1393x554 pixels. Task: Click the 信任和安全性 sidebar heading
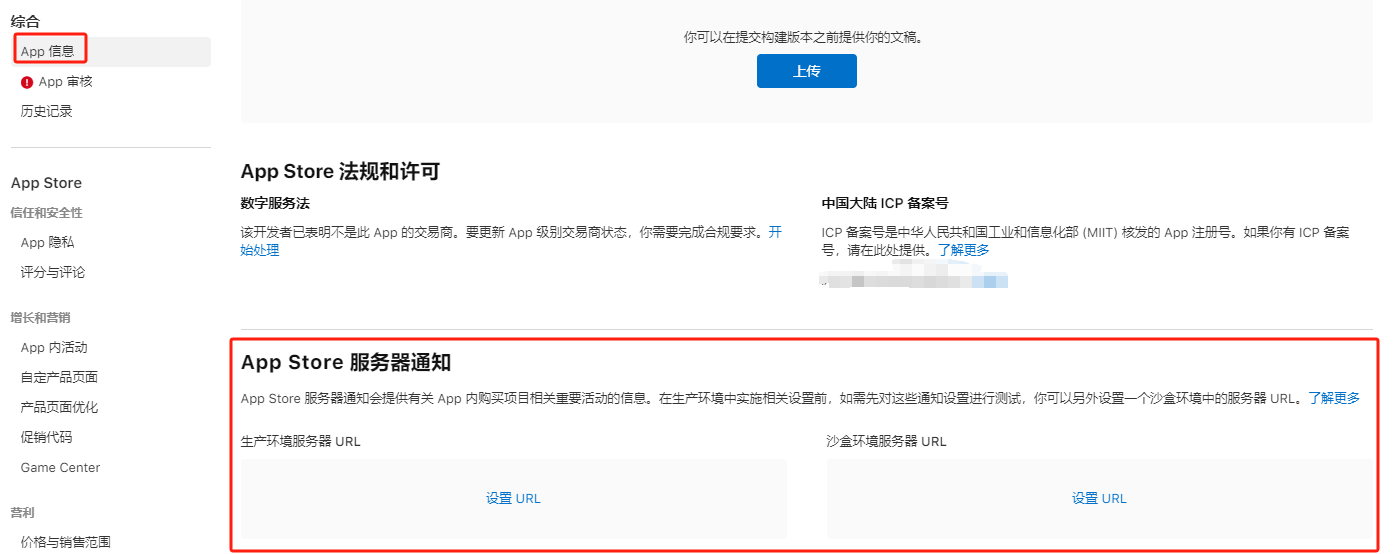tap(47, 213)
